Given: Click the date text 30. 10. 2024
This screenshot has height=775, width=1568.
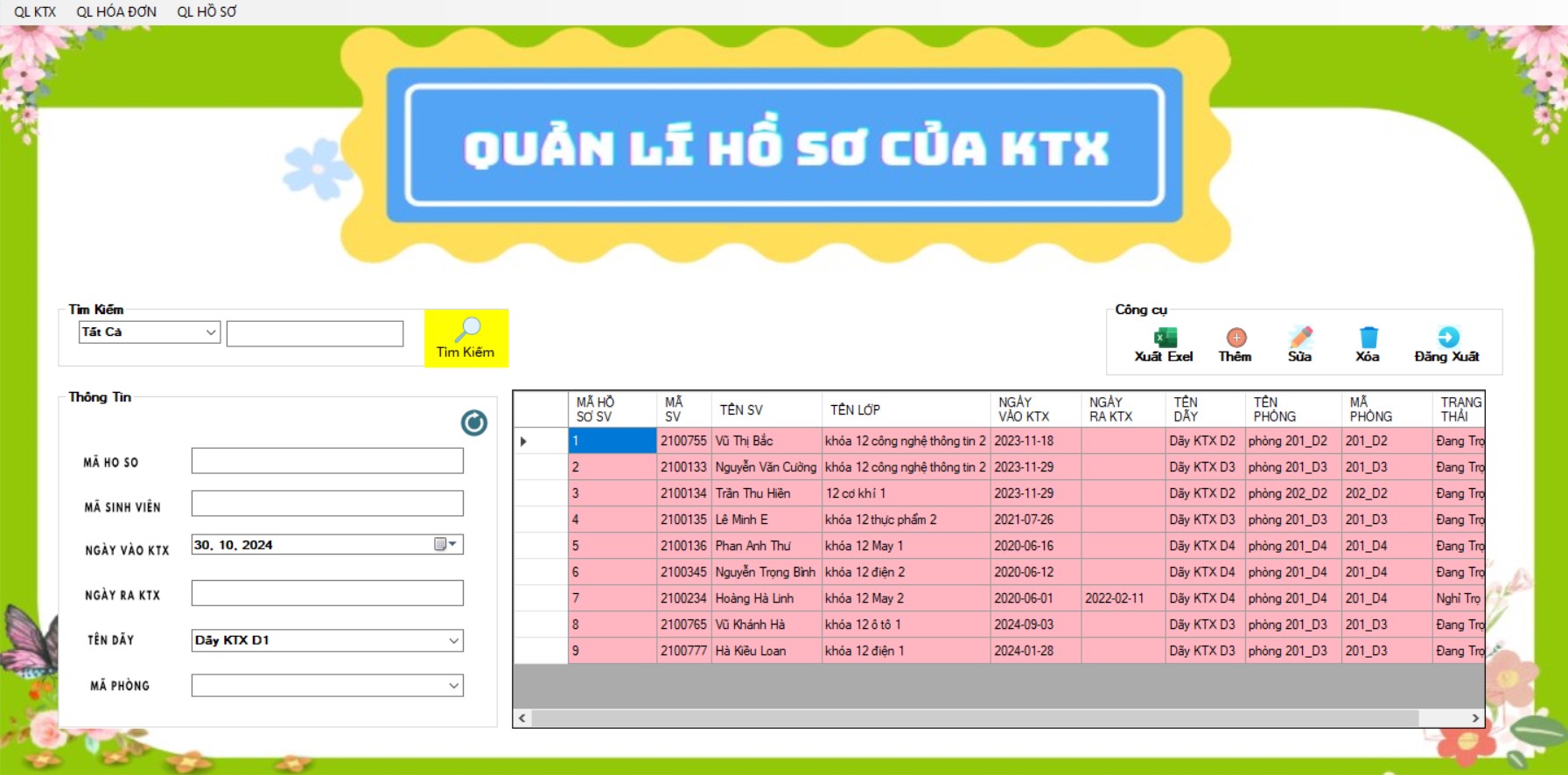Looking at the screenshot, I should point(234,545).
